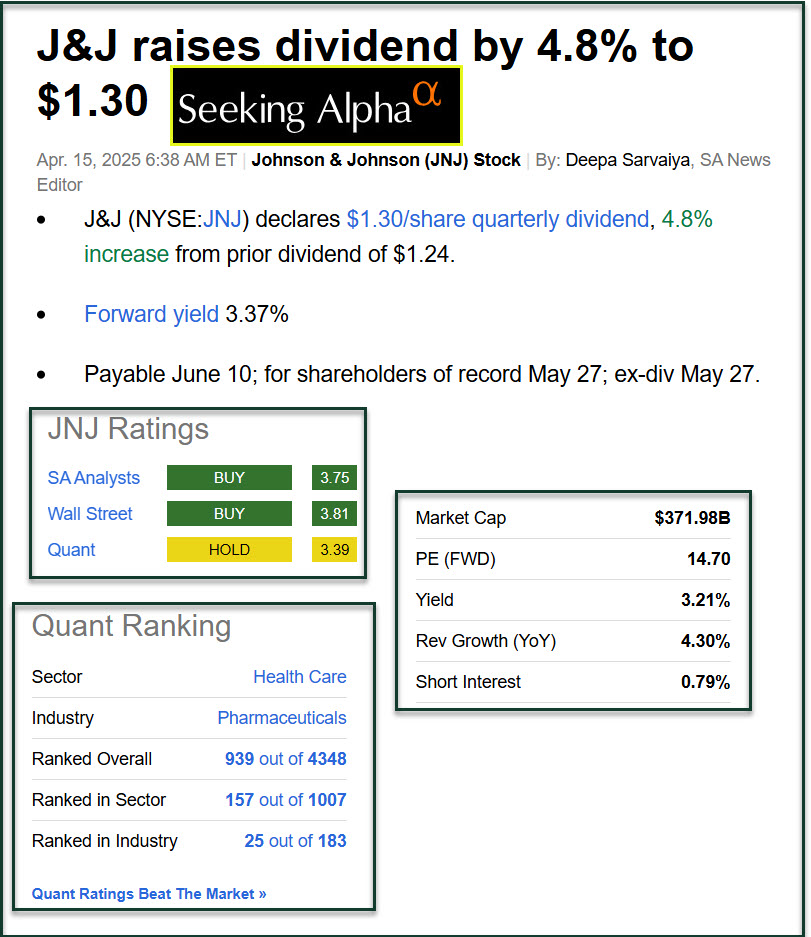Click the Deepa Sarvaiya author name
Image resolution: width=811 pixels, height=937 pixels.
tap(627, 160)
